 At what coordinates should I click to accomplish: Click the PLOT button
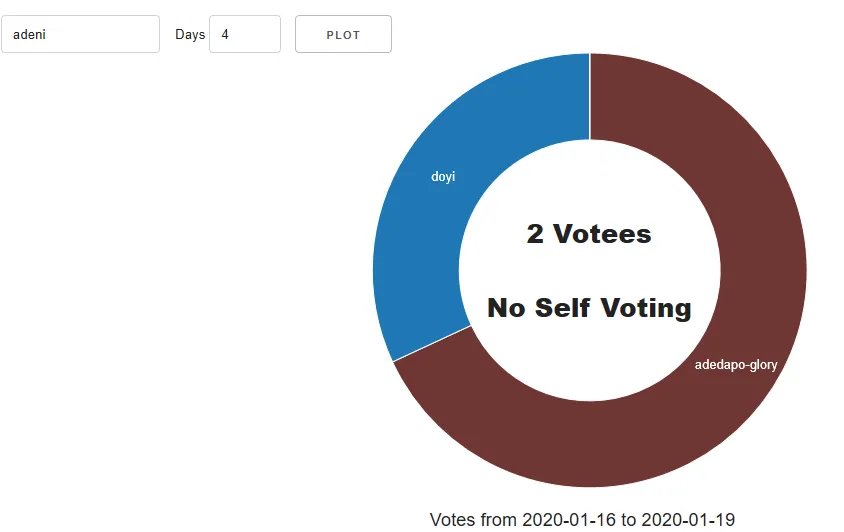[x=343, y=34]
